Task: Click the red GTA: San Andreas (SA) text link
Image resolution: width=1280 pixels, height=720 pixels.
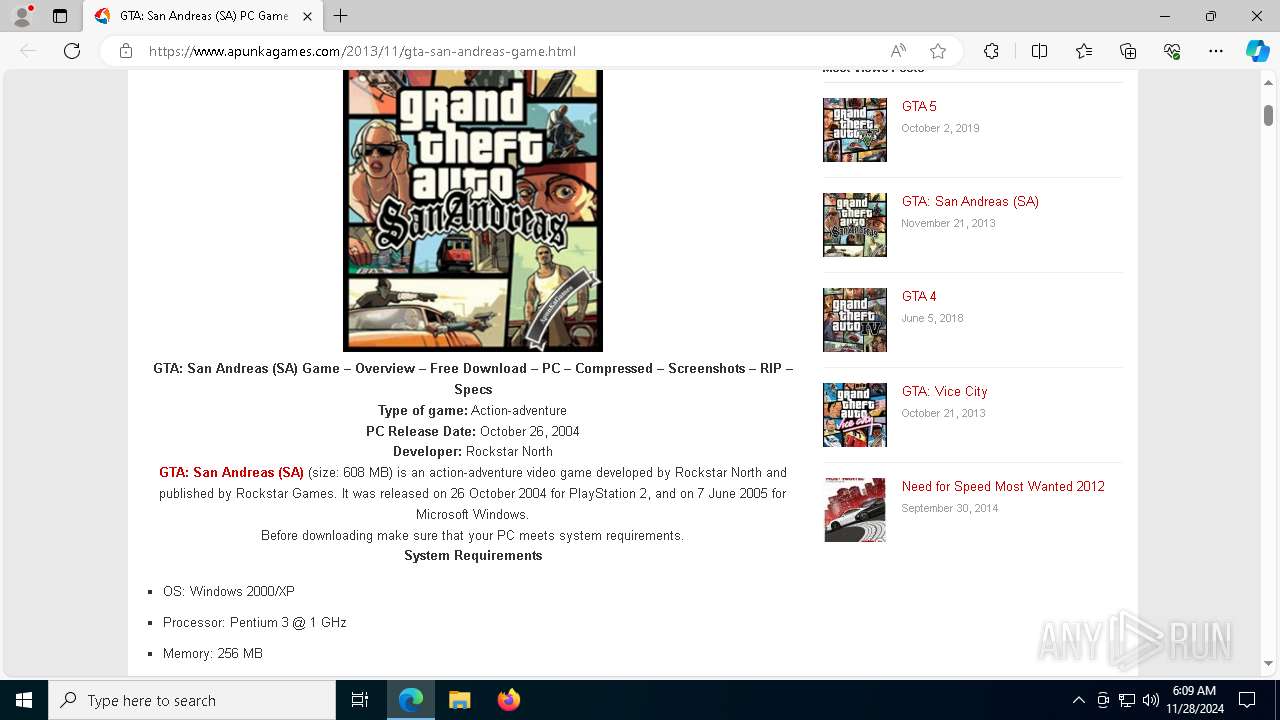Action: click(x=231, y=472)
